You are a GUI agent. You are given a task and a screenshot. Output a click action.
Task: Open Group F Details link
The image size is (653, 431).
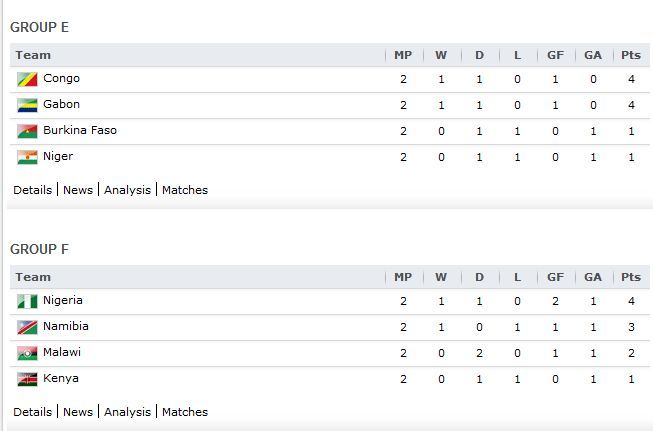pyautogui.click(x=32, y=412)
